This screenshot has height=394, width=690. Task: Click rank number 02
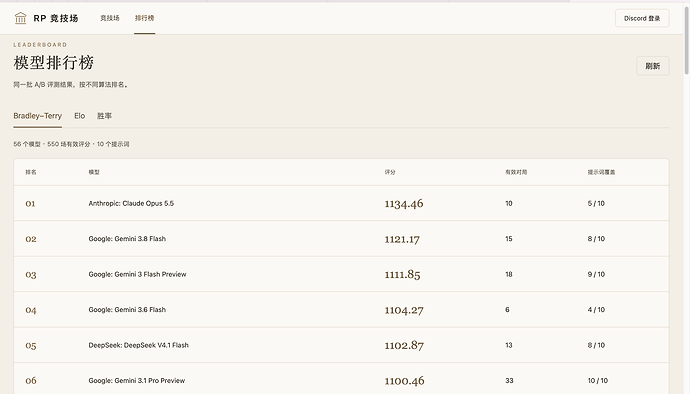tap(31, 239)
